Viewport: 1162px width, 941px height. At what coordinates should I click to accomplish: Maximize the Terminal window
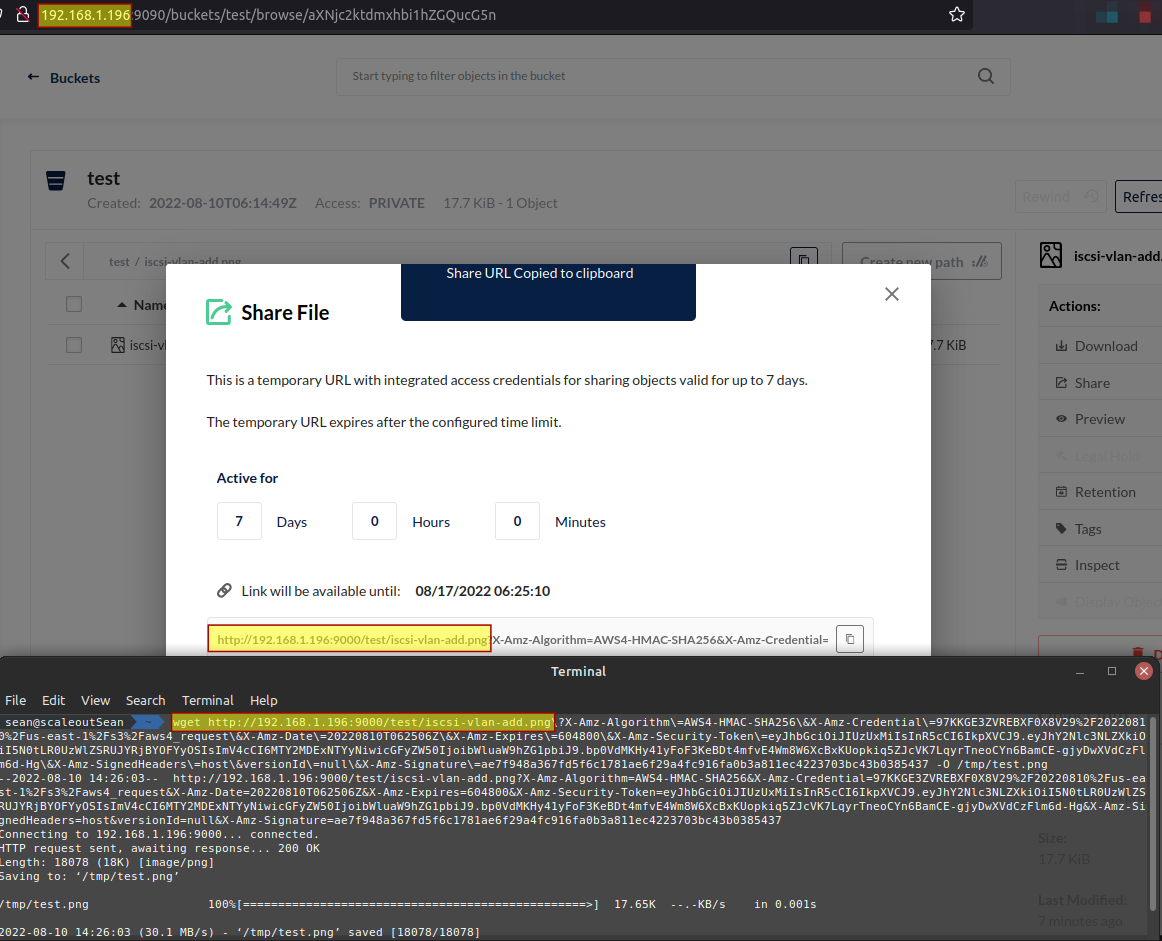tap(1112, 671)
